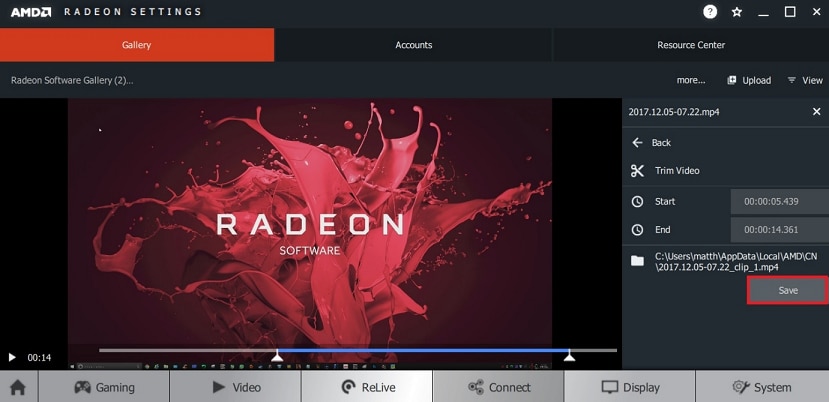The image size is (829, 402).
Task: Click the Trim Video scissors icon
Action: 637,170
